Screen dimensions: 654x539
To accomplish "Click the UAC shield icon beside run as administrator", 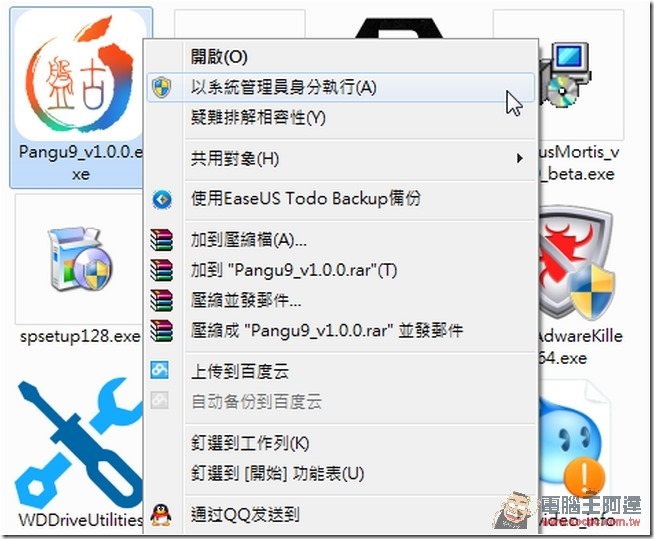I will click(x=161, y=87).
